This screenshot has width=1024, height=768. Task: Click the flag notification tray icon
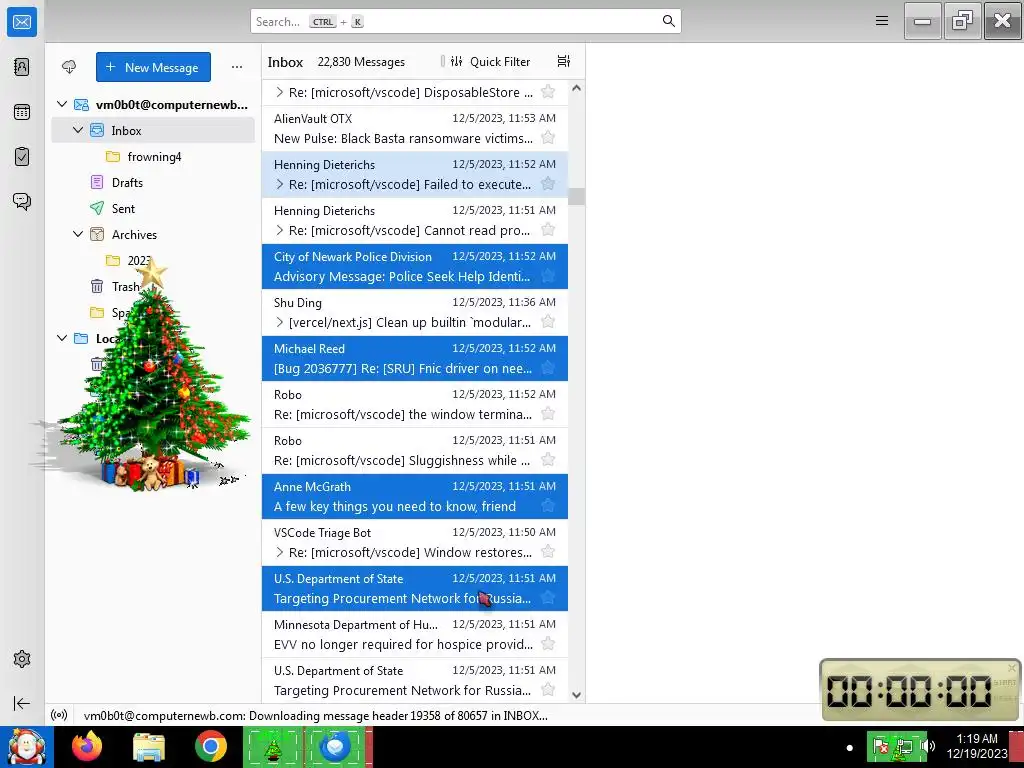click(x=881, y=747)
